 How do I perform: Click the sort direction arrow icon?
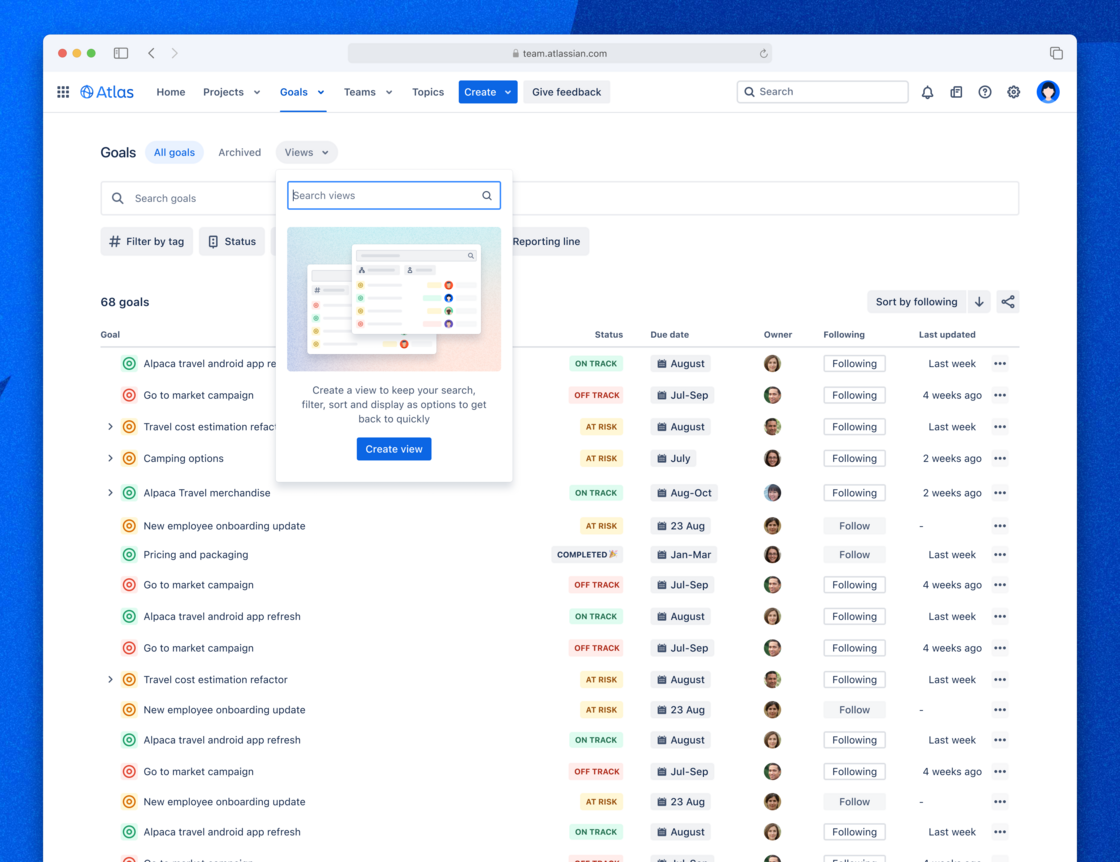coord(978,301)
